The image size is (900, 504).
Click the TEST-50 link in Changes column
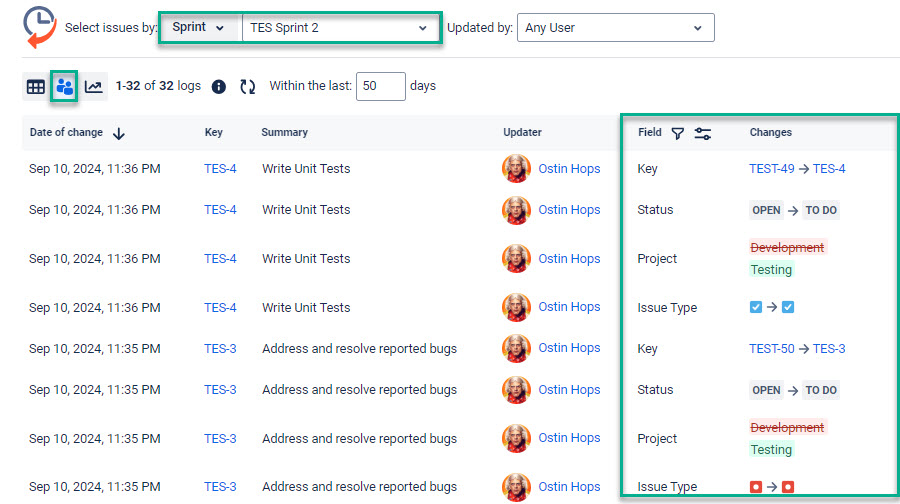point(771,349)
